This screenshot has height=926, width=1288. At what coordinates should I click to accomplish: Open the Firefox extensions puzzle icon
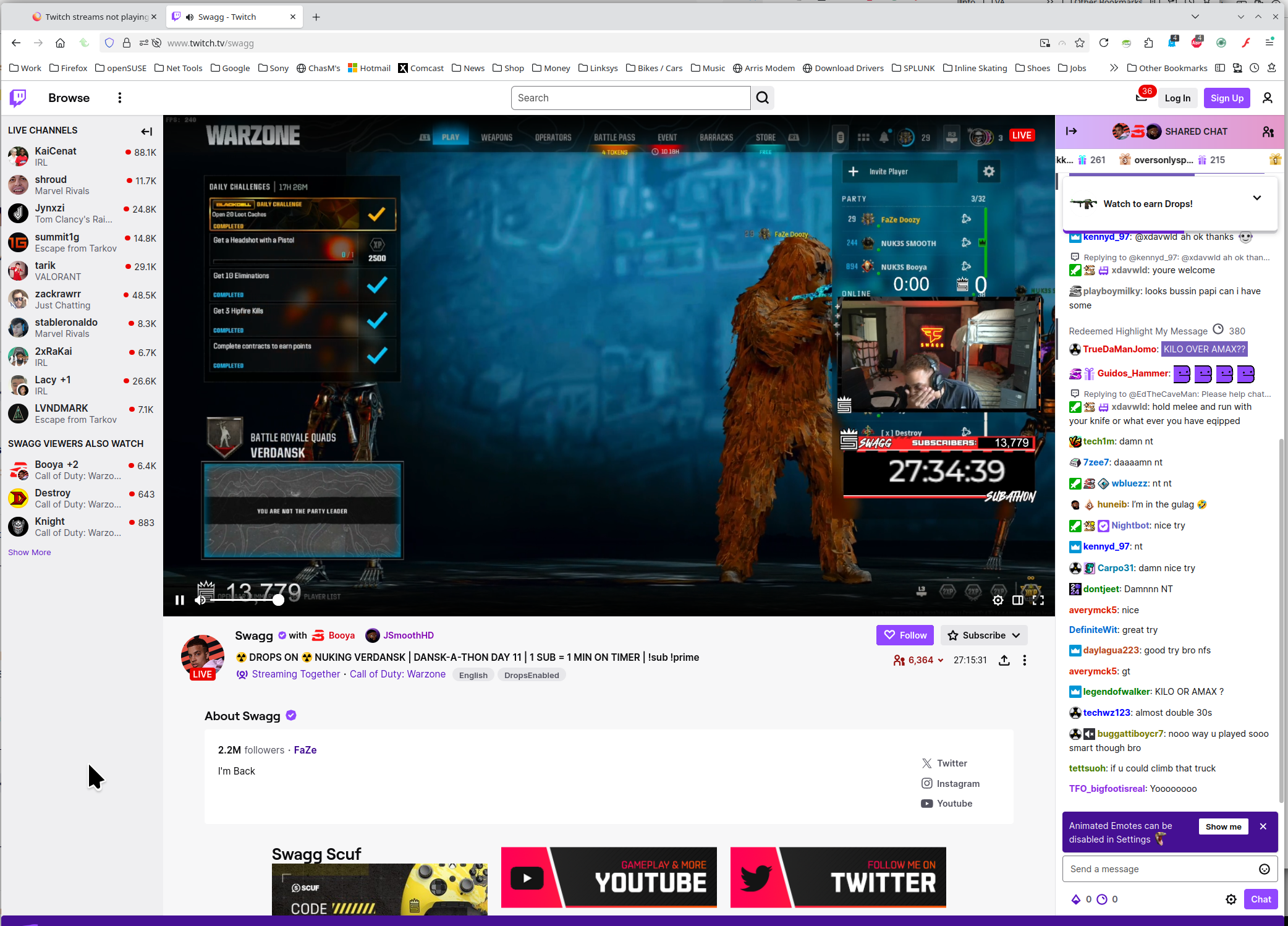[x=1148, y=43]
